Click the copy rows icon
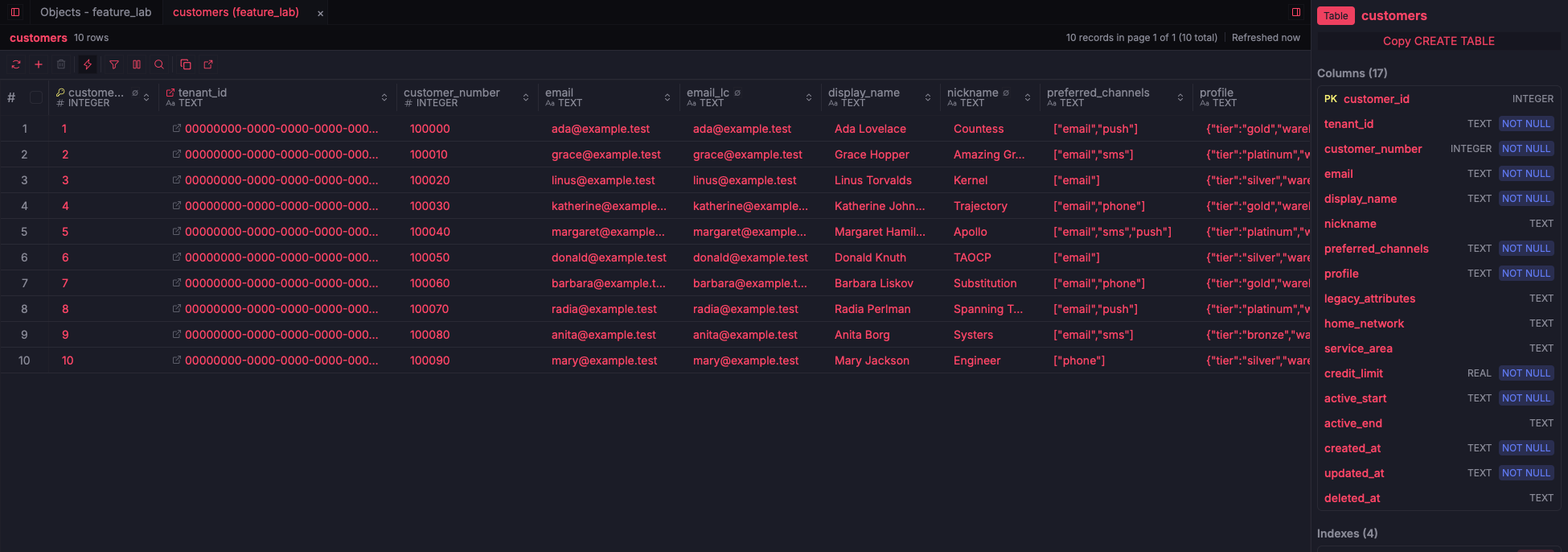This screenshot has width=1568, height=552. coord(186,64)
